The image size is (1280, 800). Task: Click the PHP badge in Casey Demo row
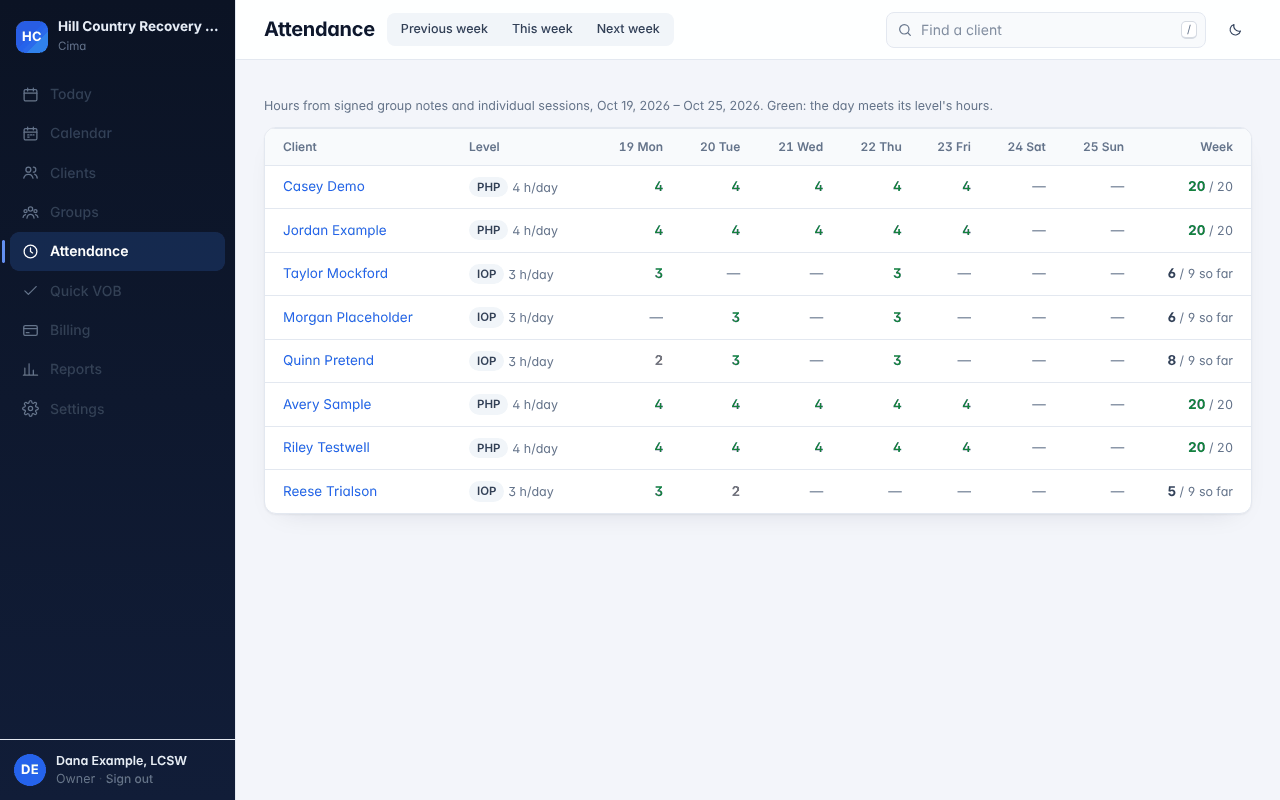488,187
